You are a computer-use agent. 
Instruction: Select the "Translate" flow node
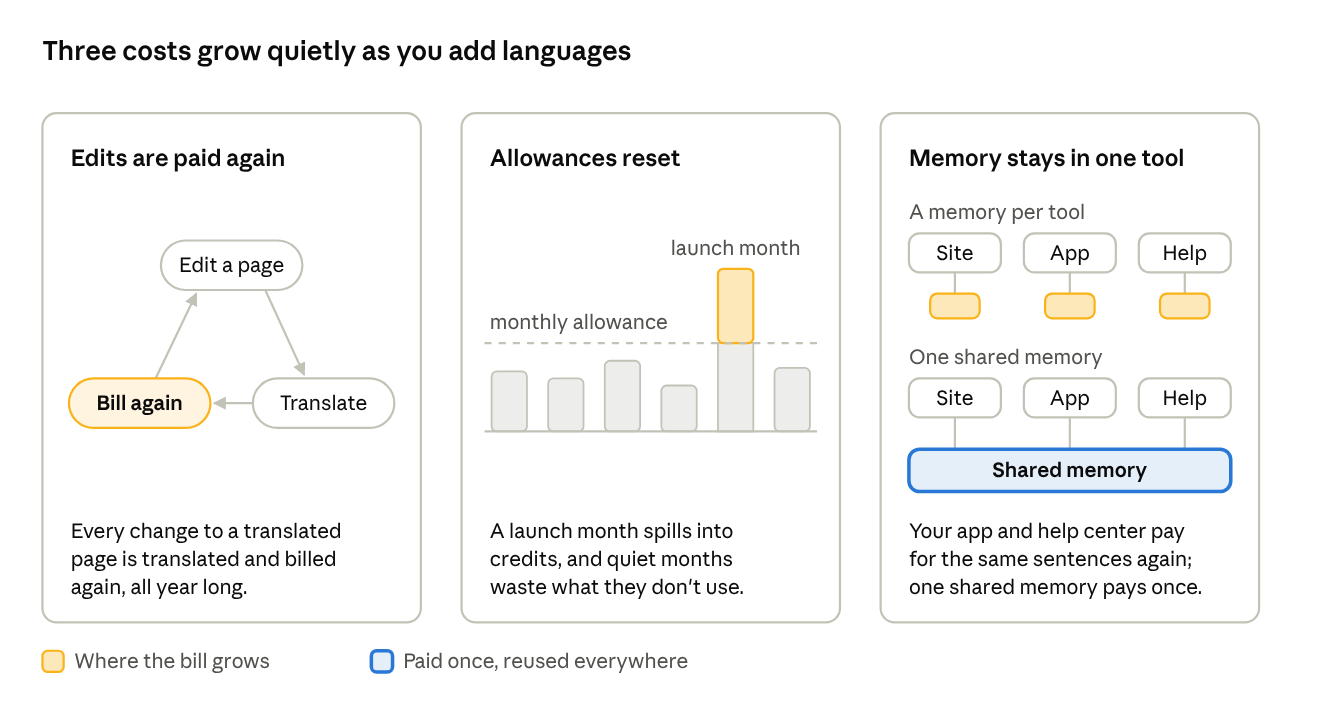(x=324, y=403)
